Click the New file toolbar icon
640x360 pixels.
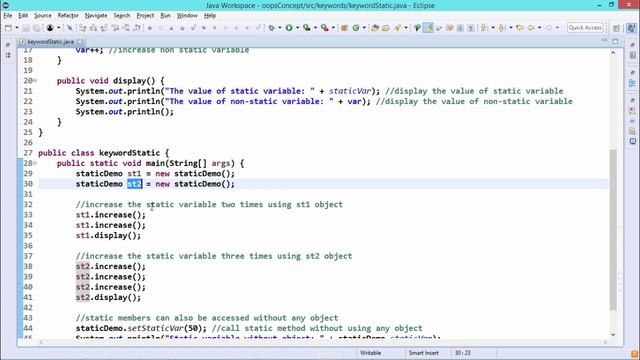(8, 28)
